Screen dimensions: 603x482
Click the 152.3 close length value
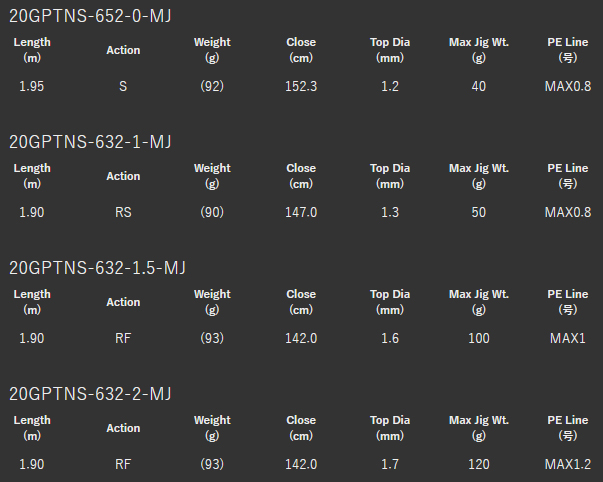tap(301, 86)
